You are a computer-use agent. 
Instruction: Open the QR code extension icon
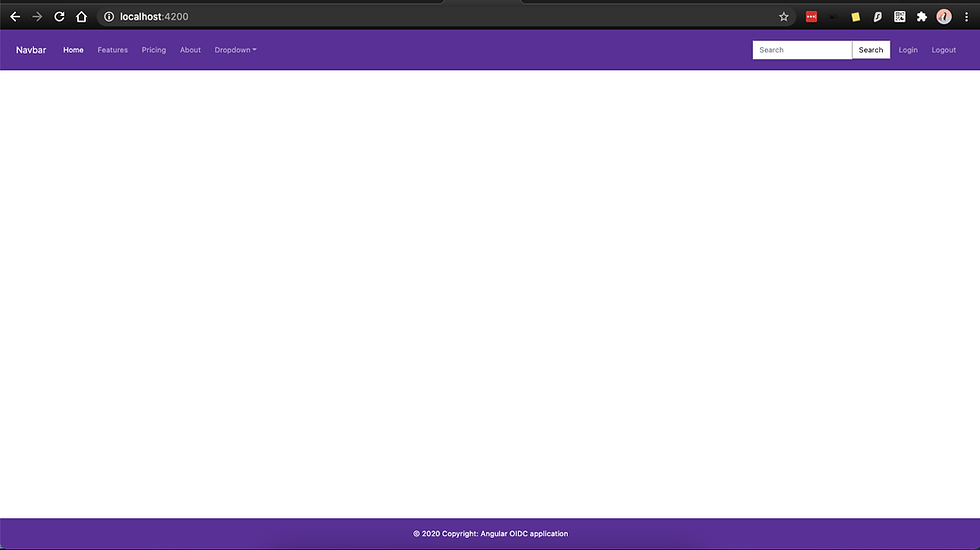tap(899, 17)
